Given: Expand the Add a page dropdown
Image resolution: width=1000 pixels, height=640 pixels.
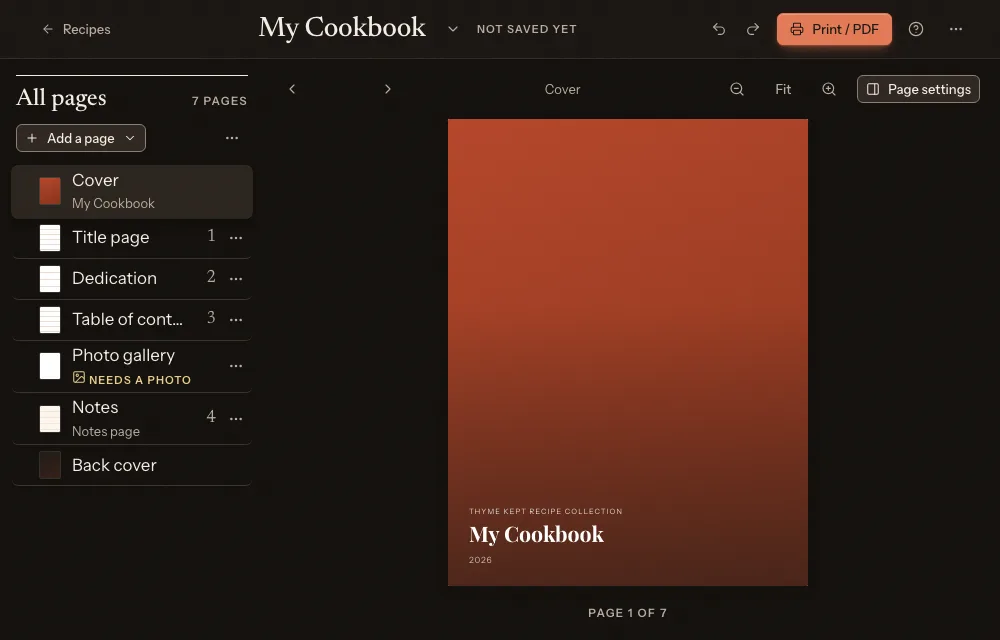Looking at the screenshot, I should tap(81, 138).
